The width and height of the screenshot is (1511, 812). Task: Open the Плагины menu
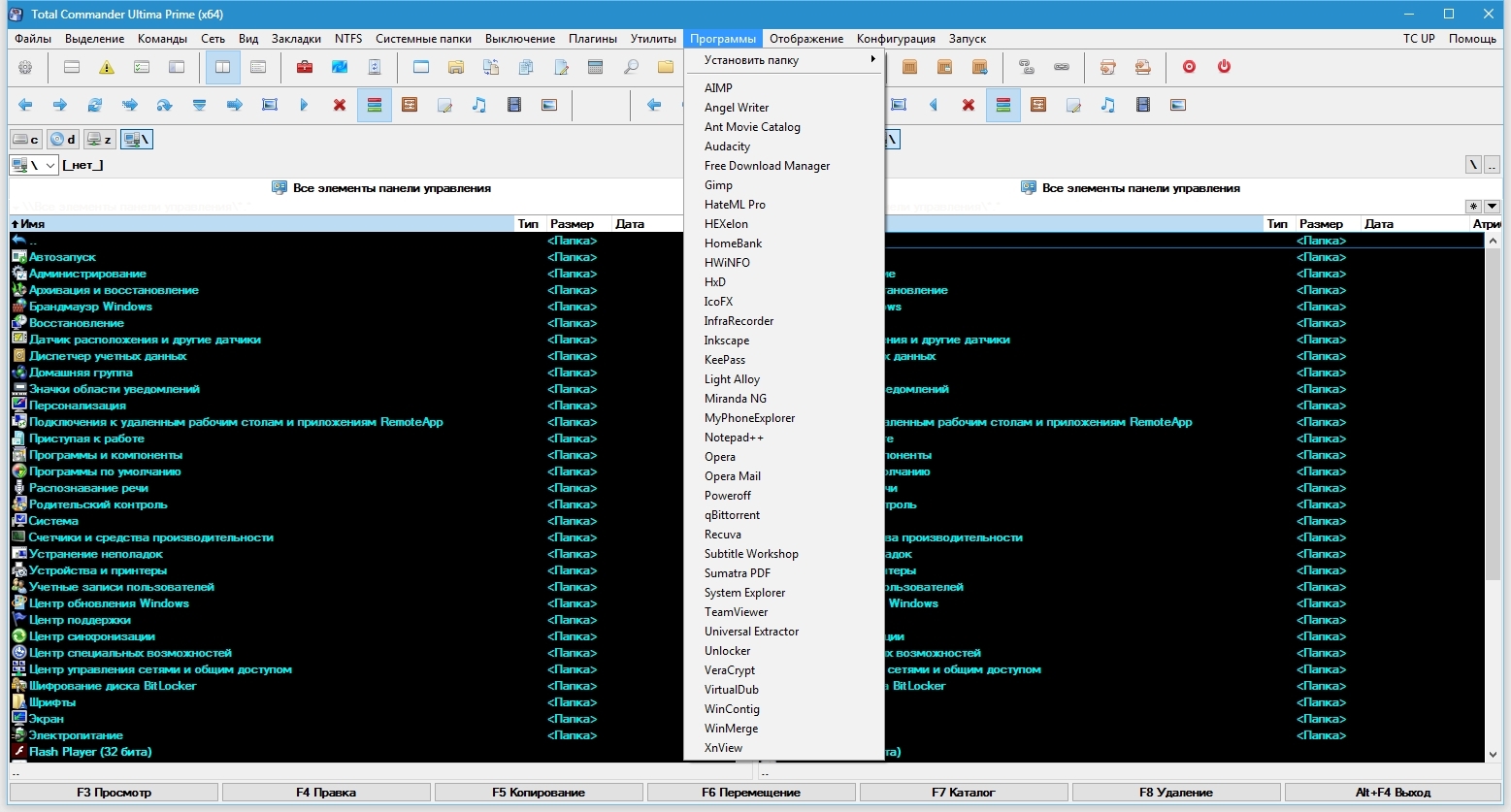tap(593, 39)
